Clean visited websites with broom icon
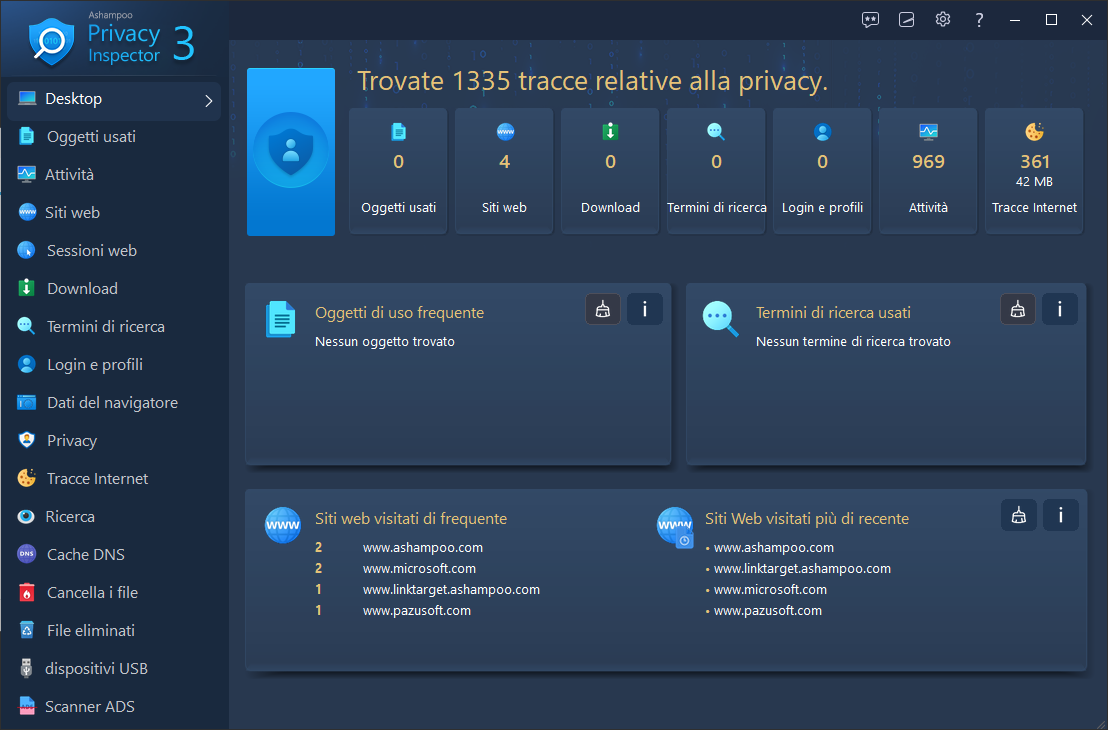This screenshot has height=730, width=1108. tap(1018, 515)
